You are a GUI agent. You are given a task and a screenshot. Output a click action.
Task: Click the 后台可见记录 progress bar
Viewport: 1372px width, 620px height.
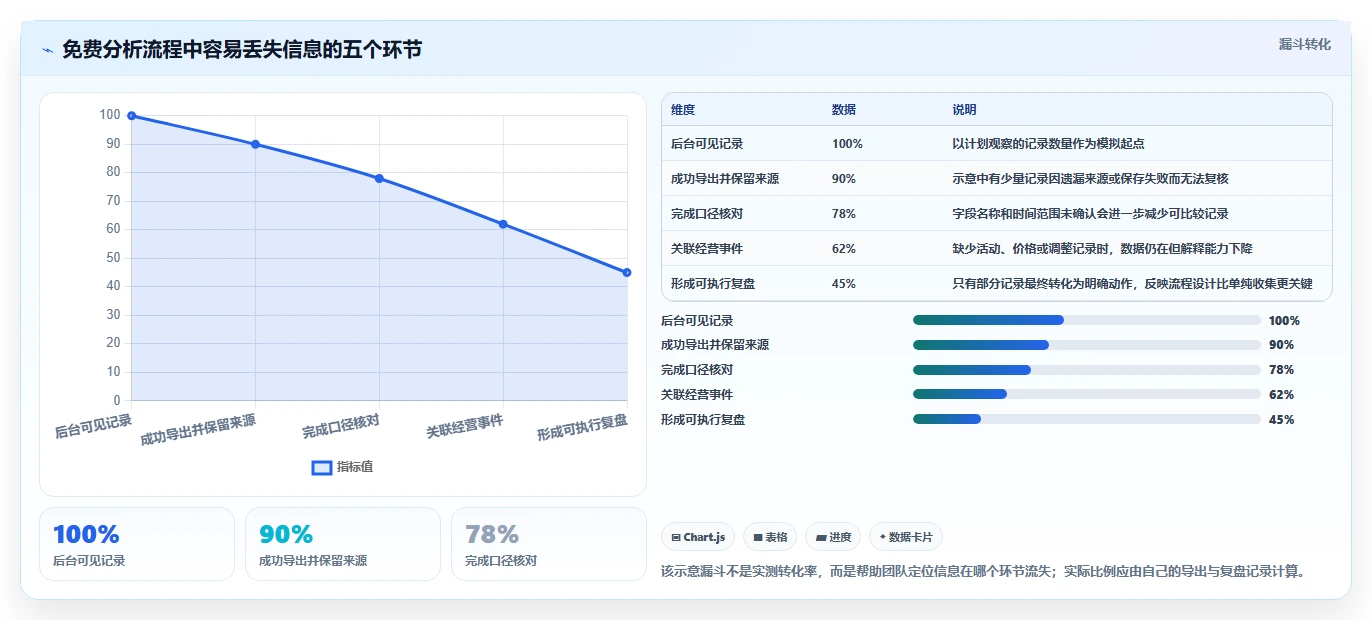coord(1087,320)
